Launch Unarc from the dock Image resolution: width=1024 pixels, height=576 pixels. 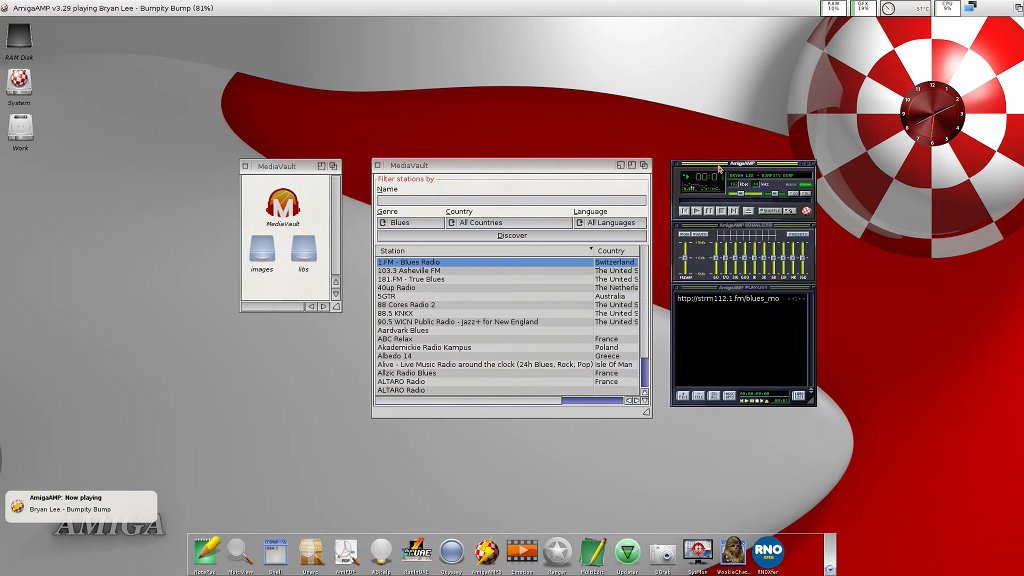point(311,552)
